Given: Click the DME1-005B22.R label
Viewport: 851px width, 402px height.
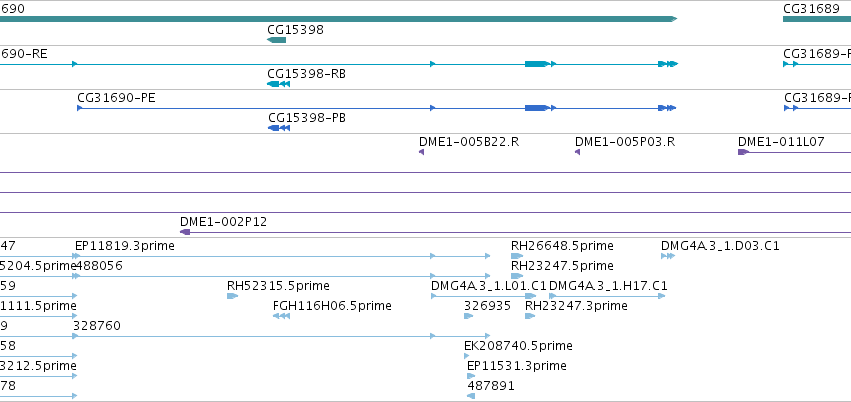Looking at the screenshot, I should pyautogui.click(x=469, y=142).
